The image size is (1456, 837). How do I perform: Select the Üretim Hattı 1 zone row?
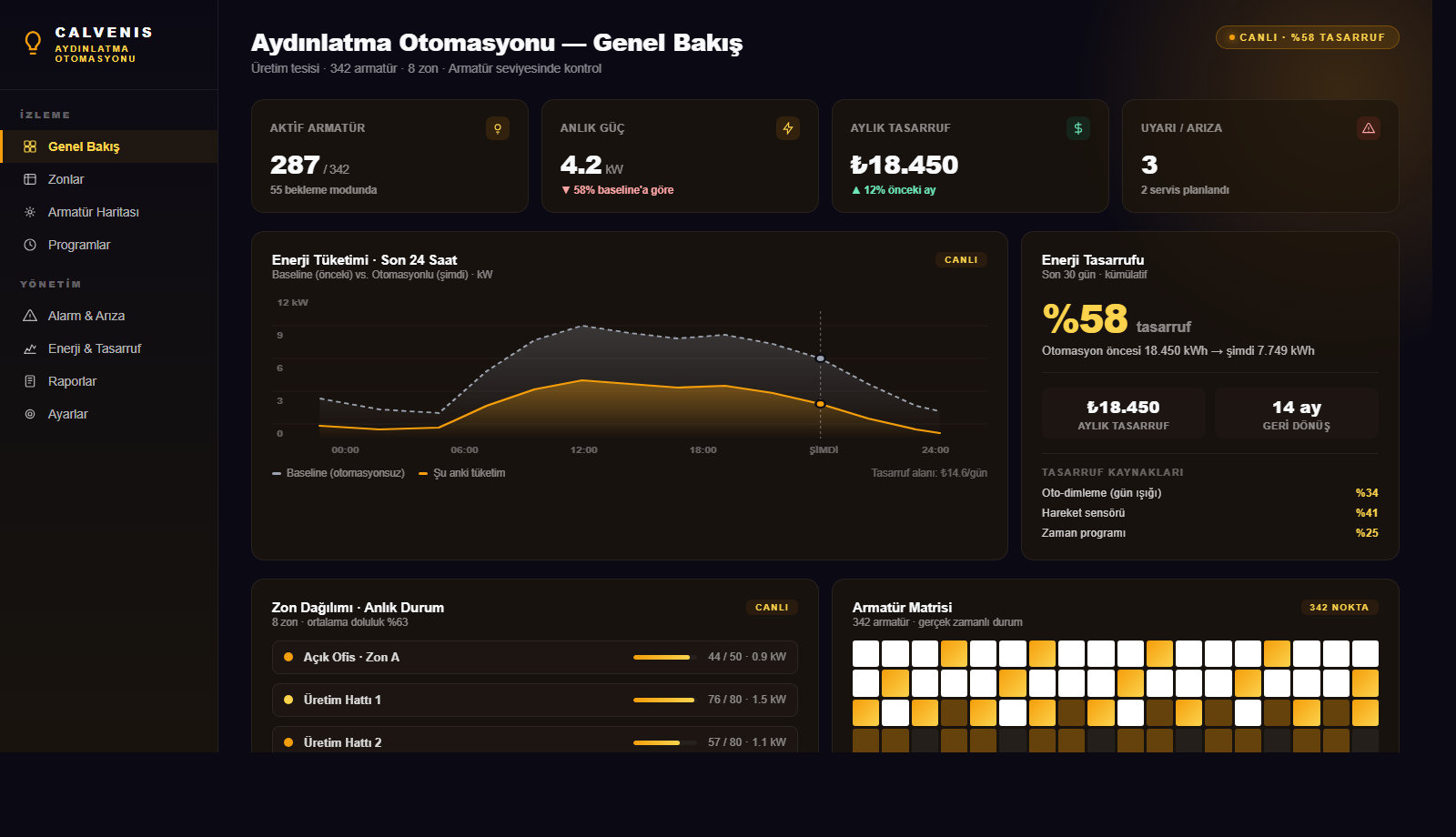tap(534, 700)
